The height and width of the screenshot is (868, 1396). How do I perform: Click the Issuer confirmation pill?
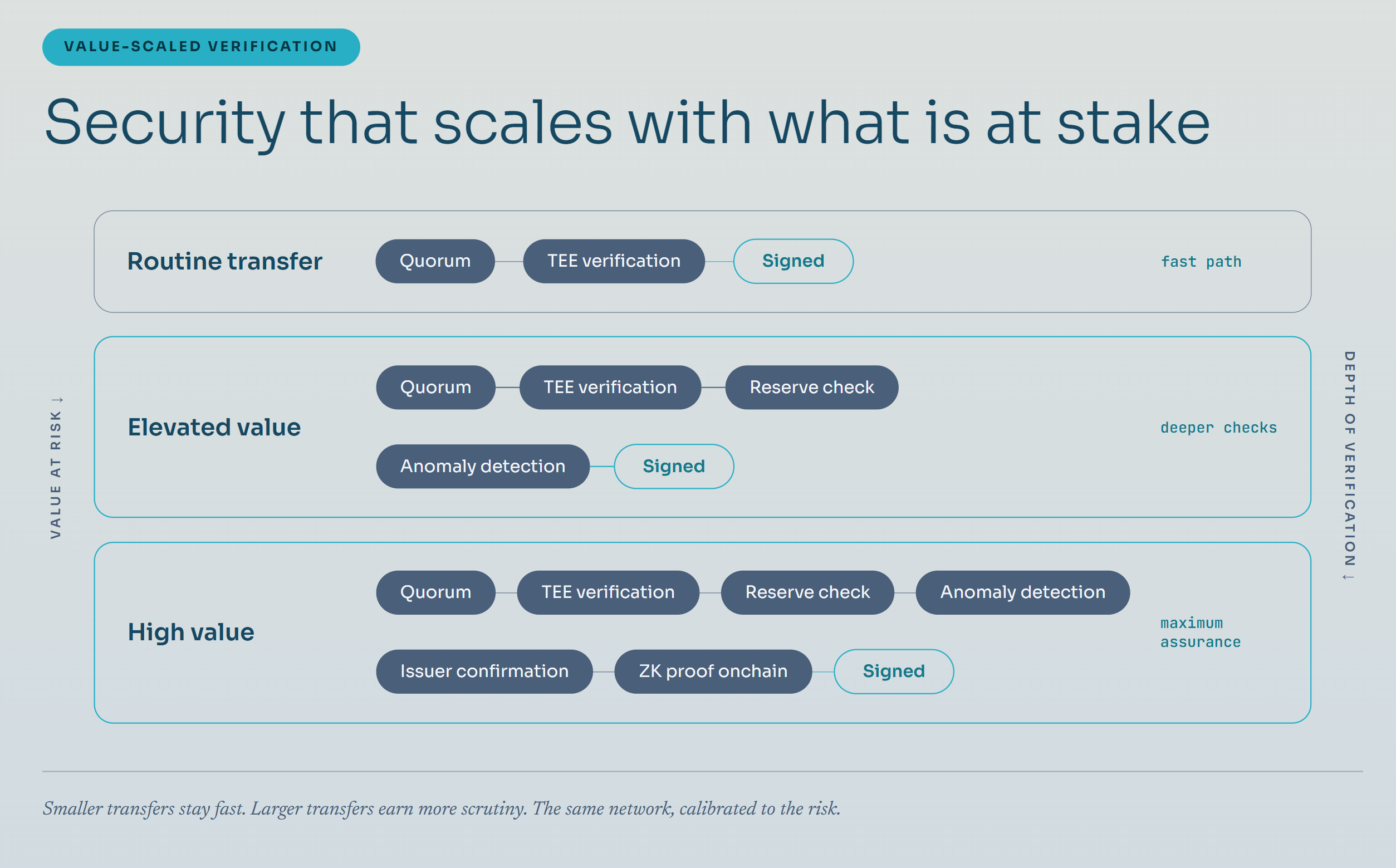tap(484, 671)
